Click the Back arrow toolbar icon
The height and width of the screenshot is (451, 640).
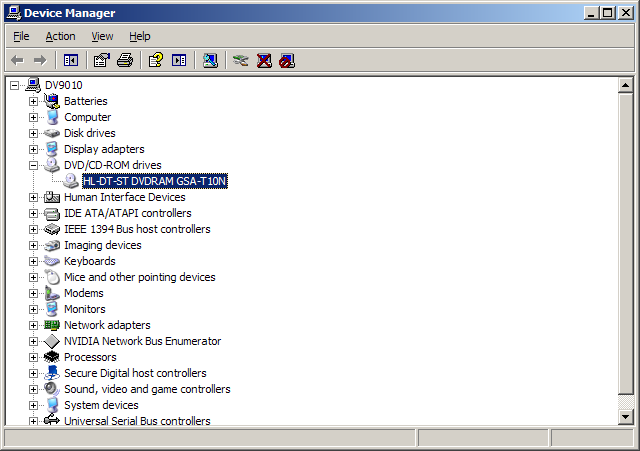(17, 60)
